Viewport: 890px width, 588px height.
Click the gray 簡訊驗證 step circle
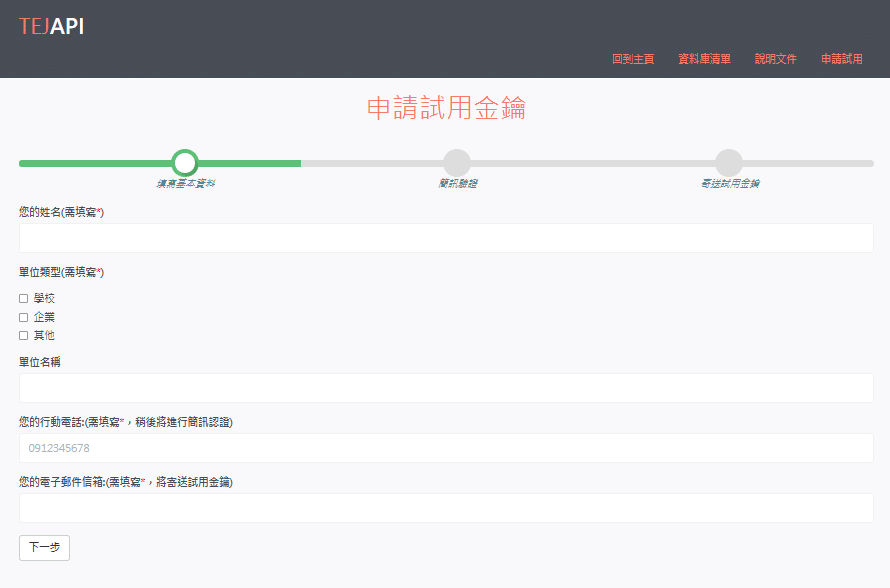[x=457, y=163]
